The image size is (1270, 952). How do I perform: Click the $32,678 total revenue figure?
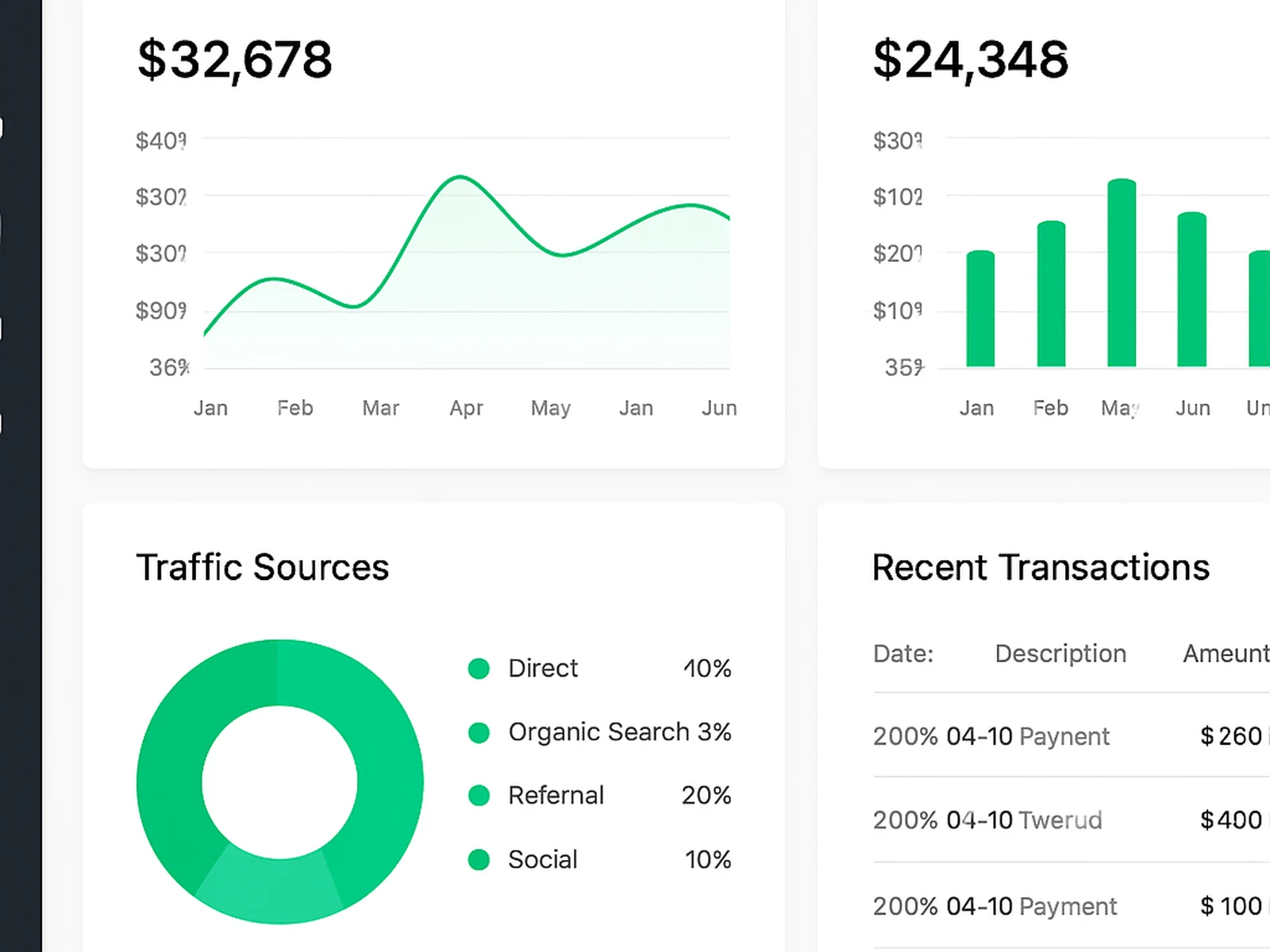233,59
